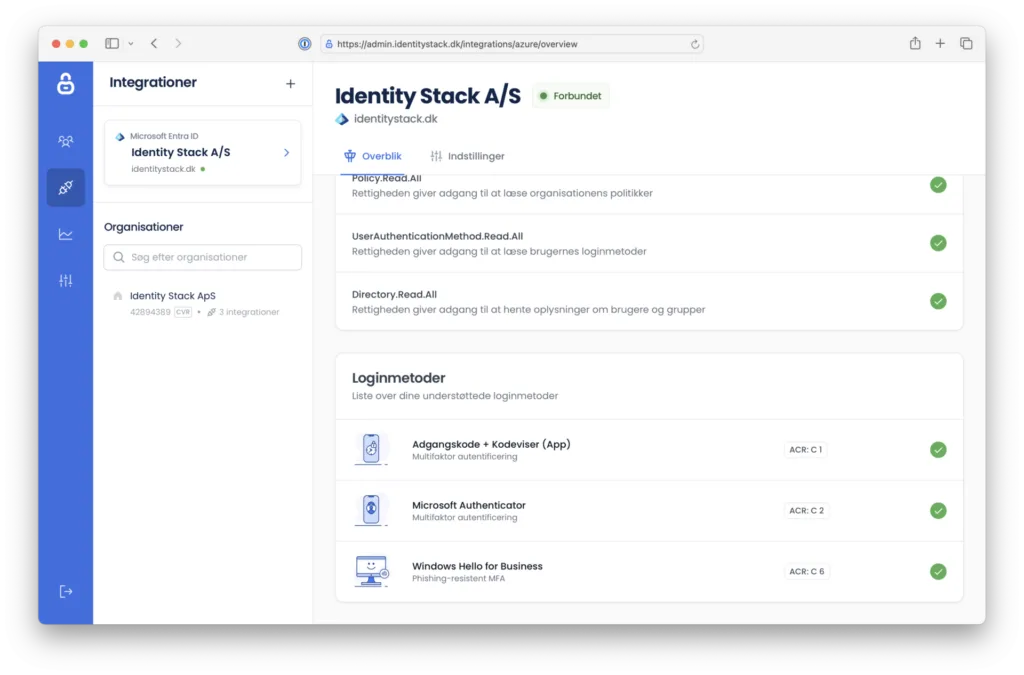
Task: Open the browser sidebar dropdown arrow
Action: coord(131,44)
